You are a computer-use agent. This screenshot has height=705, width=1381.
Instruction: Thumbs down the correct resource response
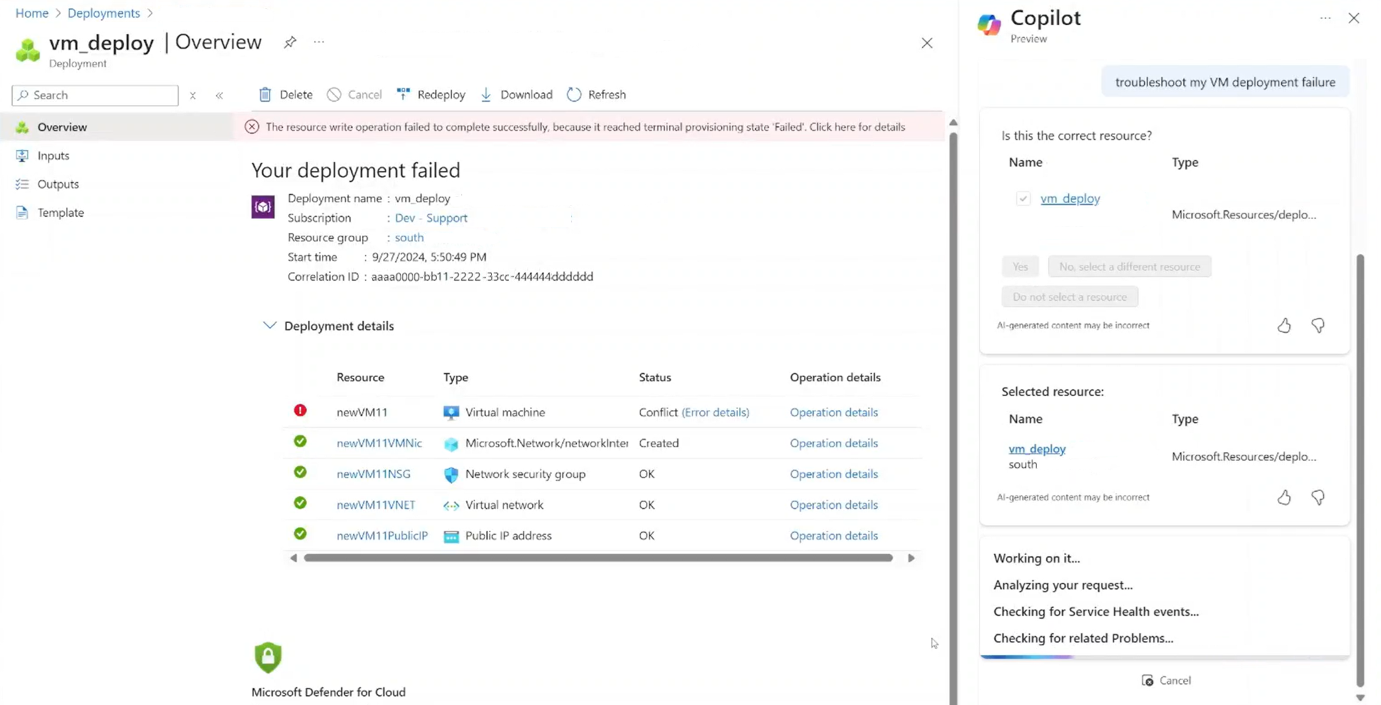pos(1318,326)
